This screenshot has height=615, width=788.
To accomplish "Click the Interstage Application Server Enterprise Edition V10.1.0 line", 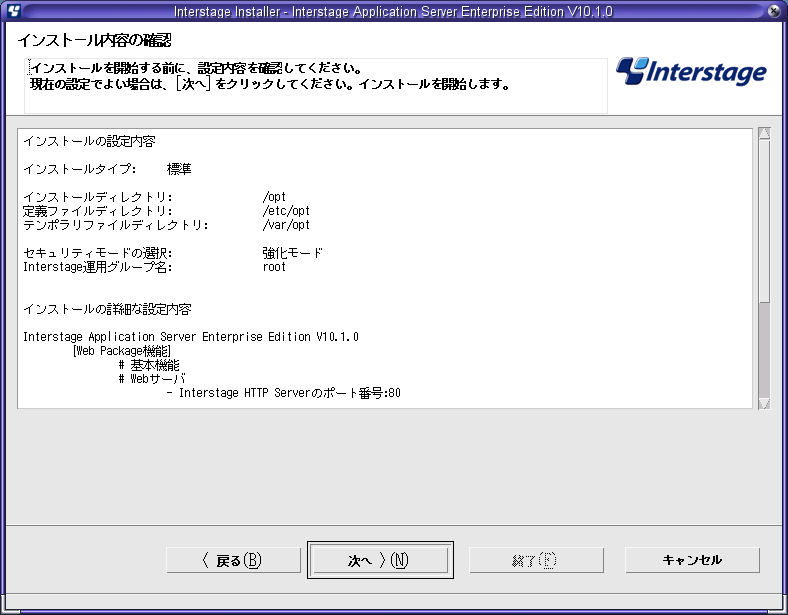I will click(191, 337).
